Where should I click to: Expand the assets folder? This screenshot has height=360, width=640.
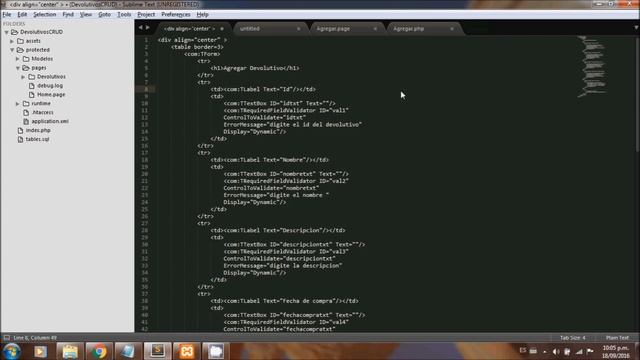tap(12, 41)
